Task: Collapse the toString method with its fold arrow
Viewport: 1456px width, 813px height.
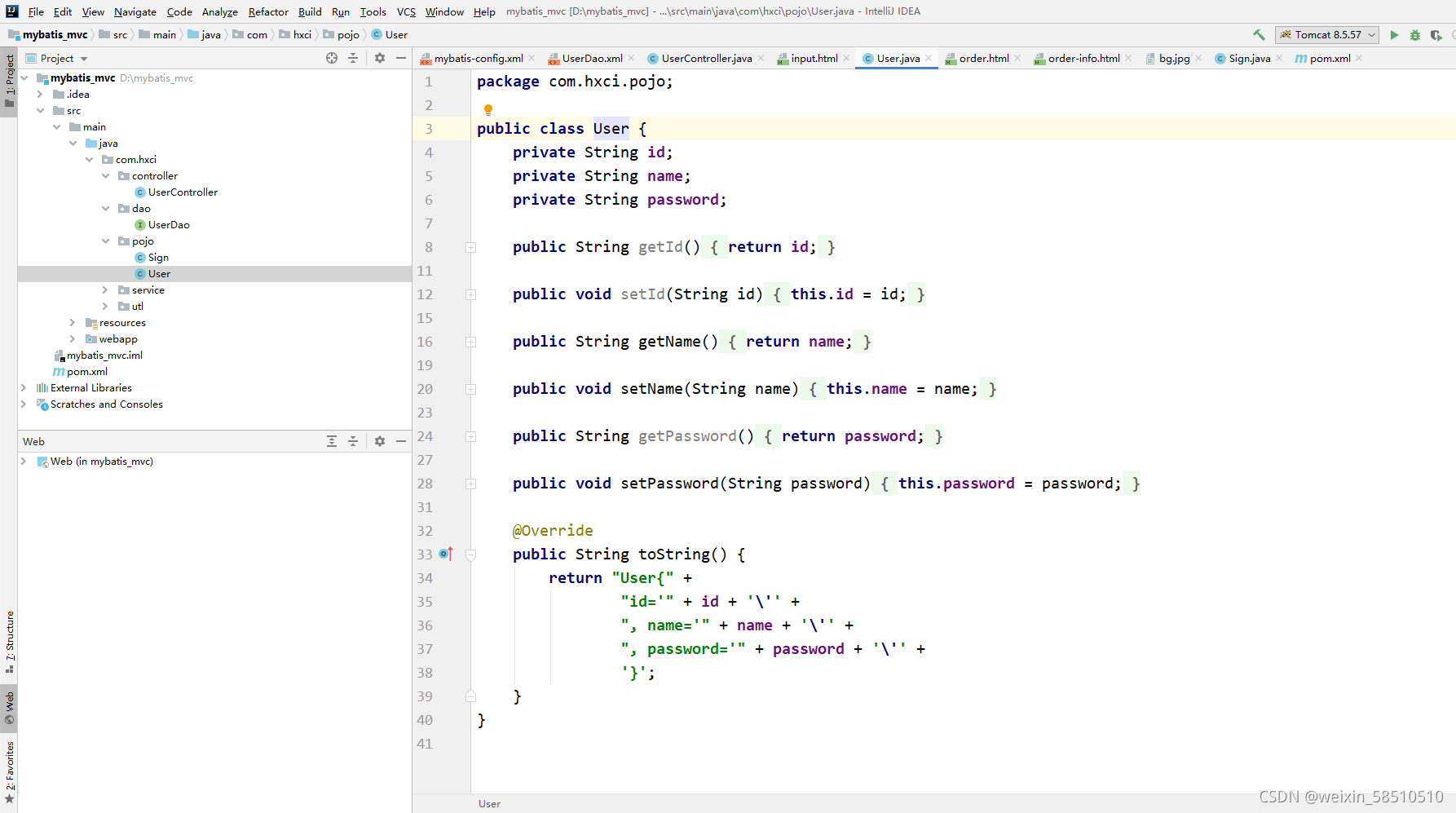Action: pyautogui.click(x=470, y=554)
